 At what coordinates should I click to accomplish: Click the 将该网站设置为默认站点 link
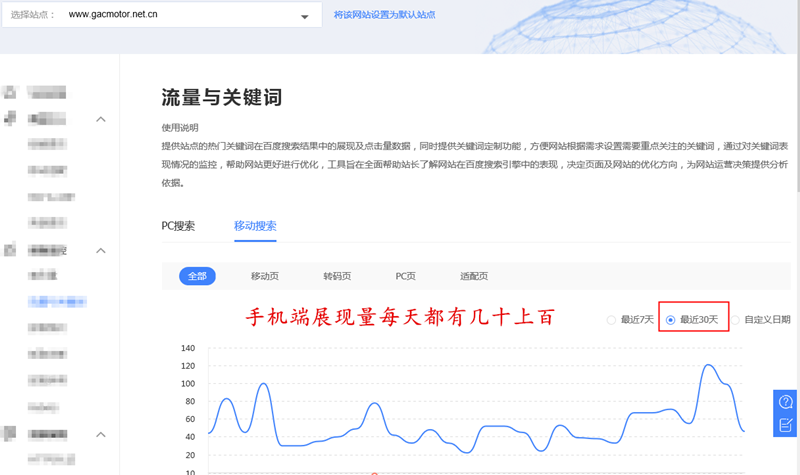(x=384, y=15)
